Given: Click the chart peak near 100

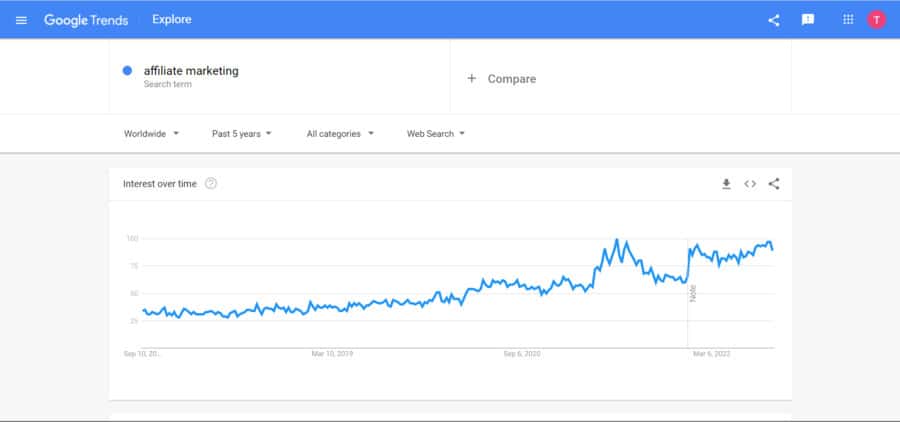Looking at the screenshot, I should (616, 240).
